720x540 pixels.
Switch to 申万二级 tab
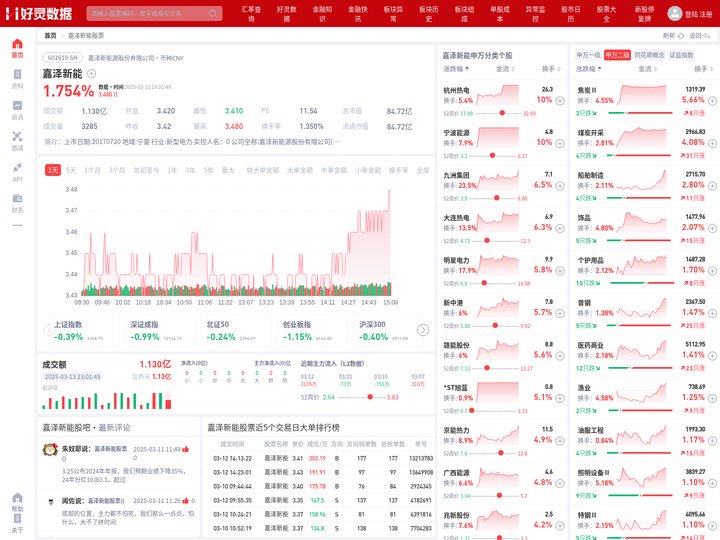[617, 55]
